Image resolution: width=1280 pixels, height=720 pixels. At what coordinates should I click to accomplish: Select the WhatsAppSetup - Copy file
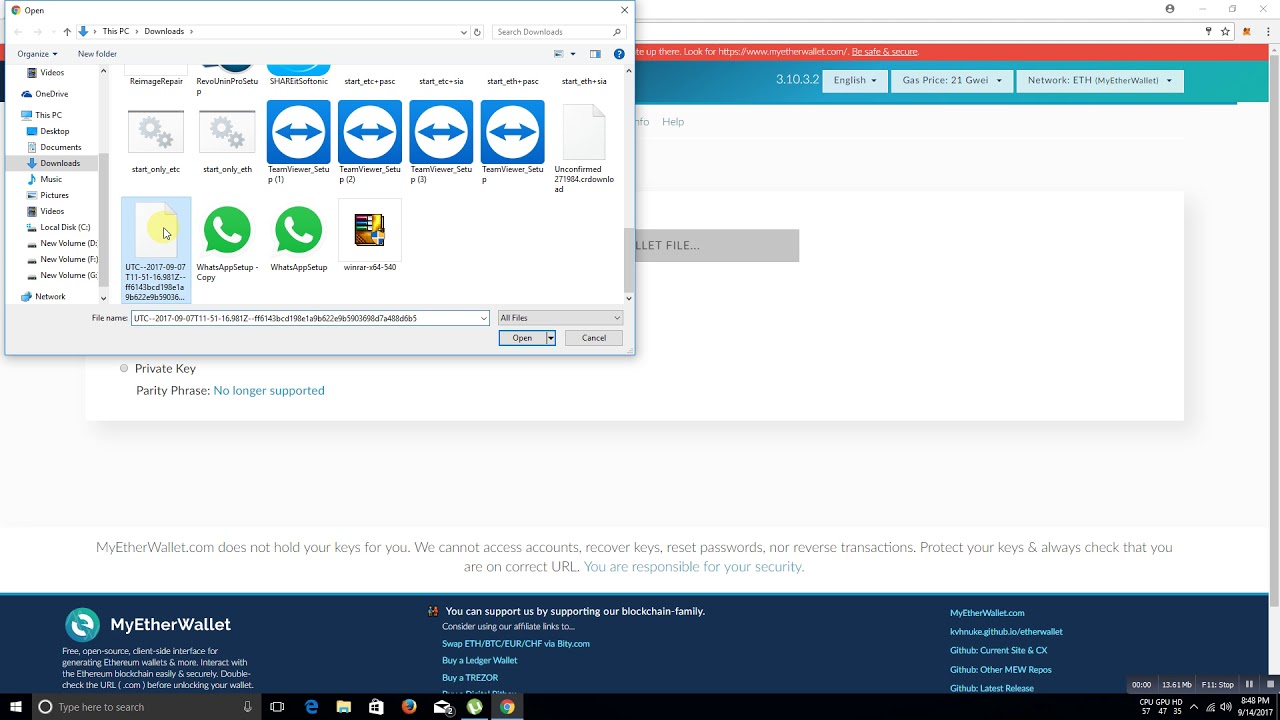click(227, 243)
